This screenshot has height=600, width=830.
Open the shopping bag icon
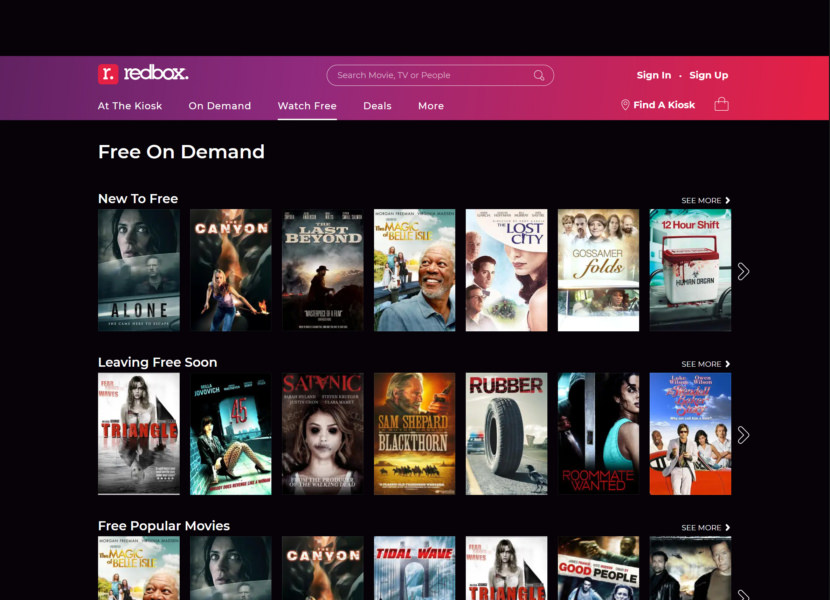[722, 103]
